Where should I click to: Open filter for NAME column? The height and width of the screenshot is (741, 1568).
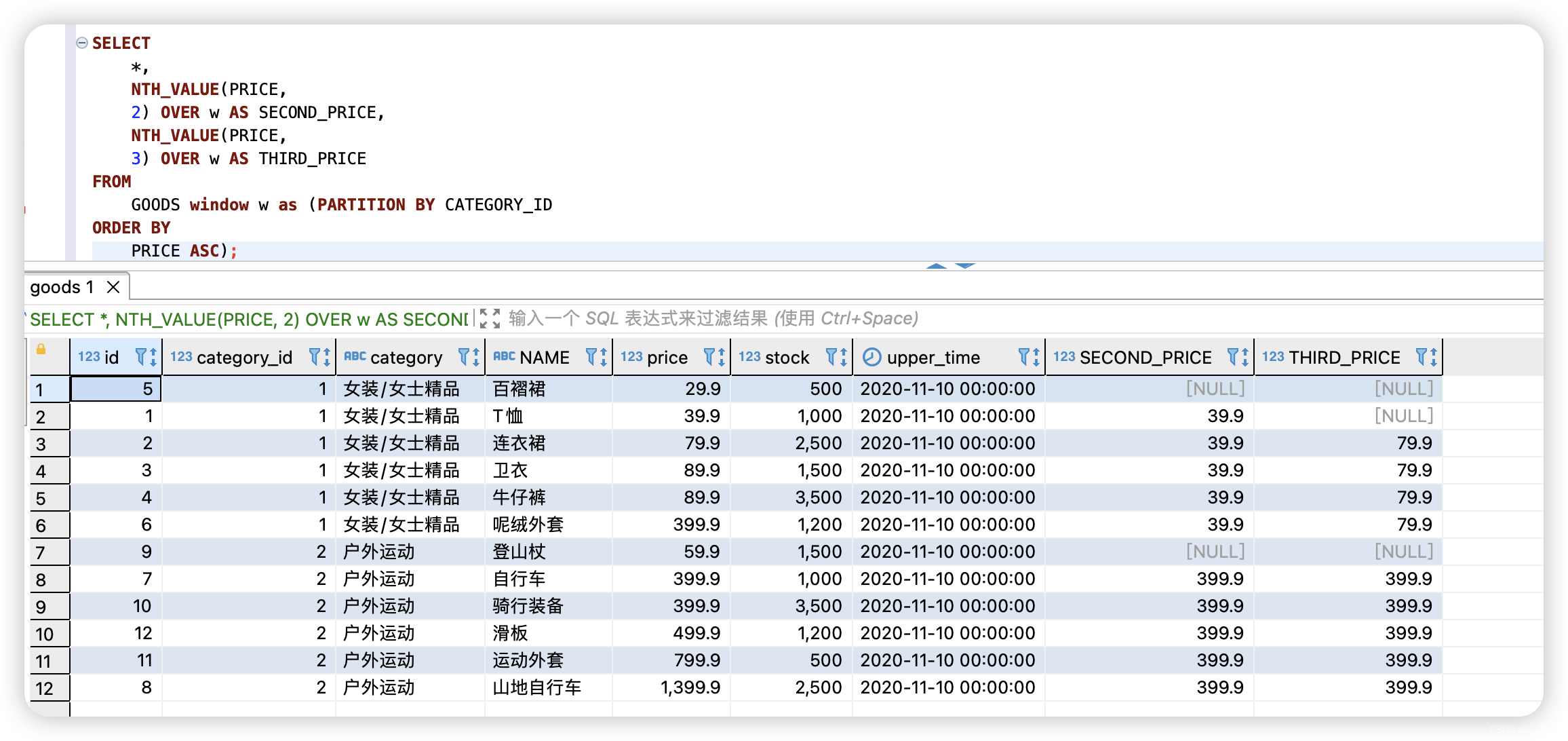(x=591, y=356)
